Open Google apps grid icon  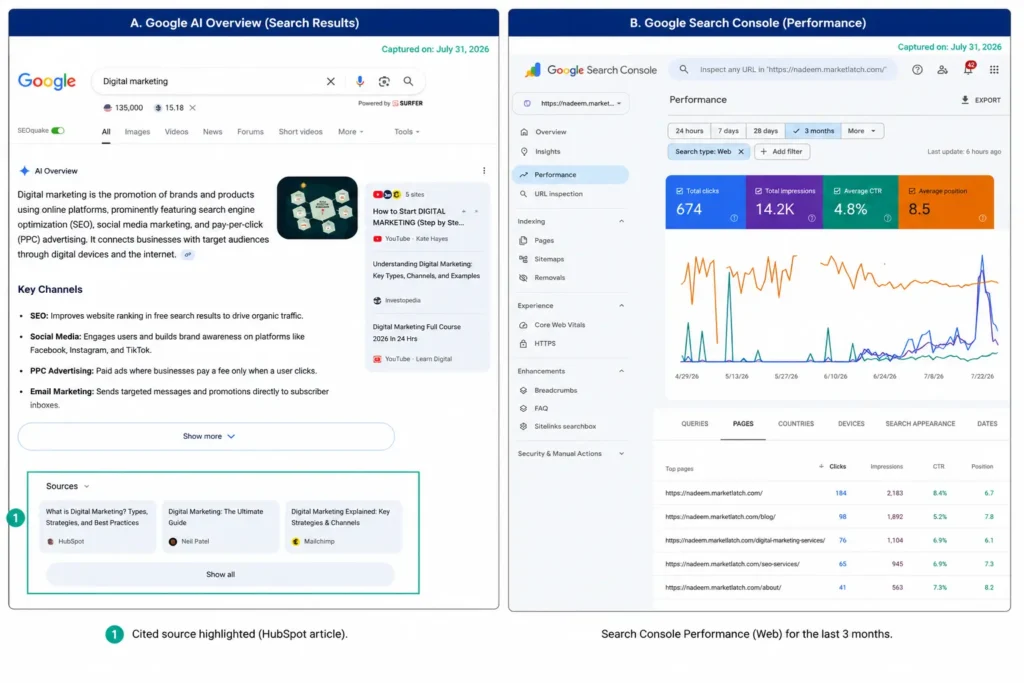click(994, 69)
